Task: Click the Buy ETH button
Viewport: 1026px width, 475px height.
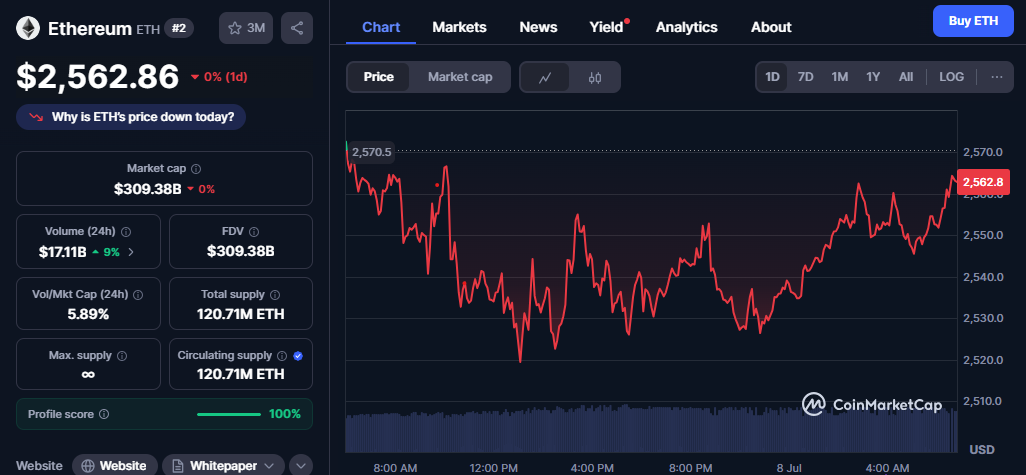Action: click(973, 21)
